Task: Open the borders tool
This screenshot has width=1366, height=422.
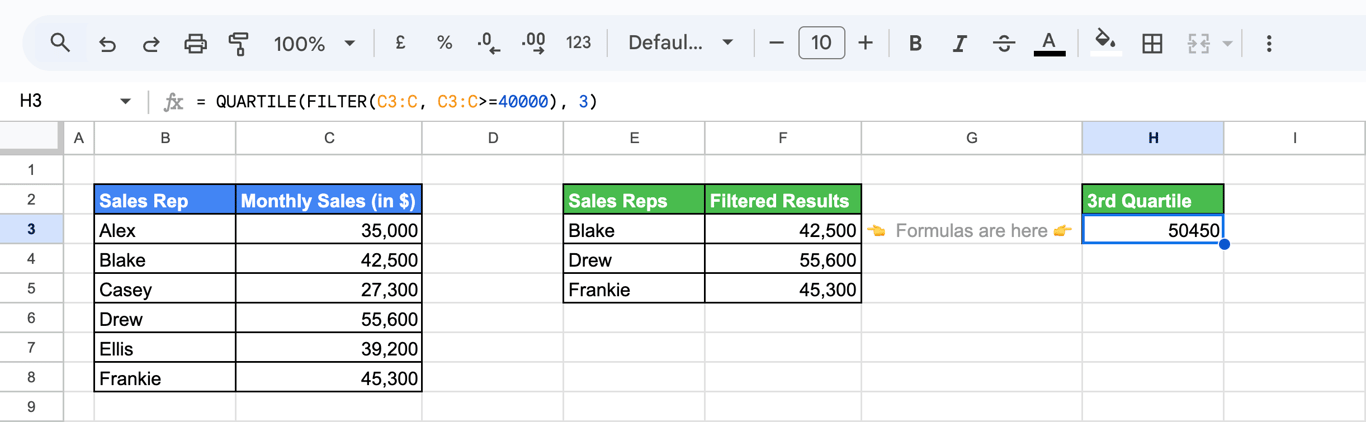Action: coord(1152,43)
